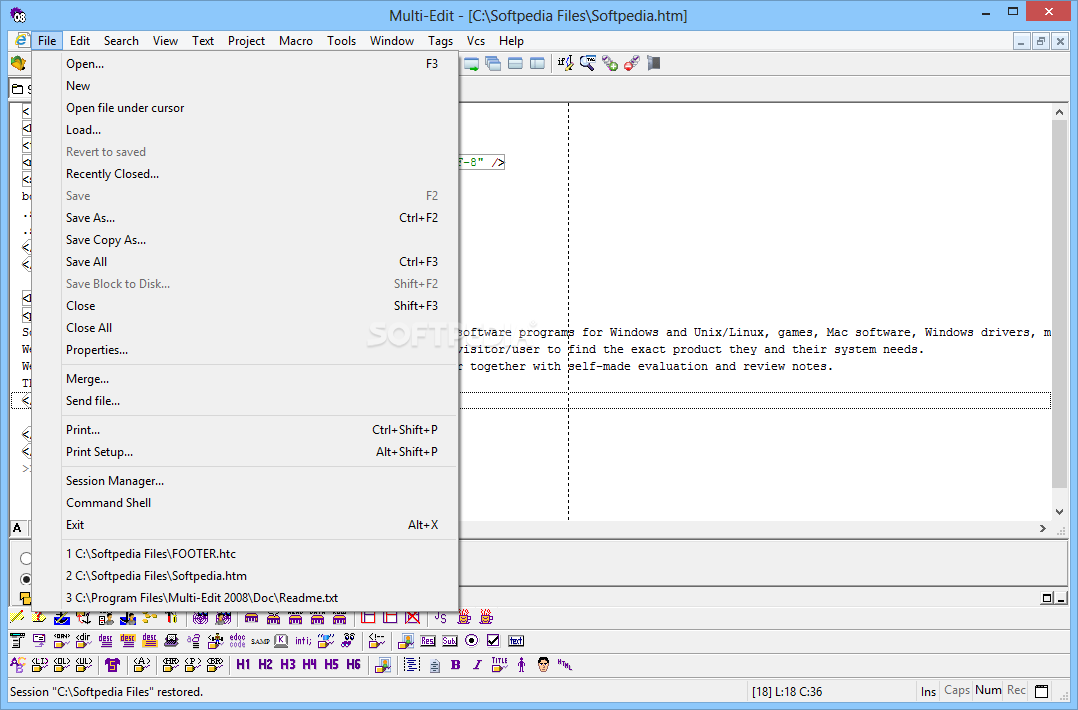
Task: Insert <P> paragraph tag icon
Action: [192, 665]
